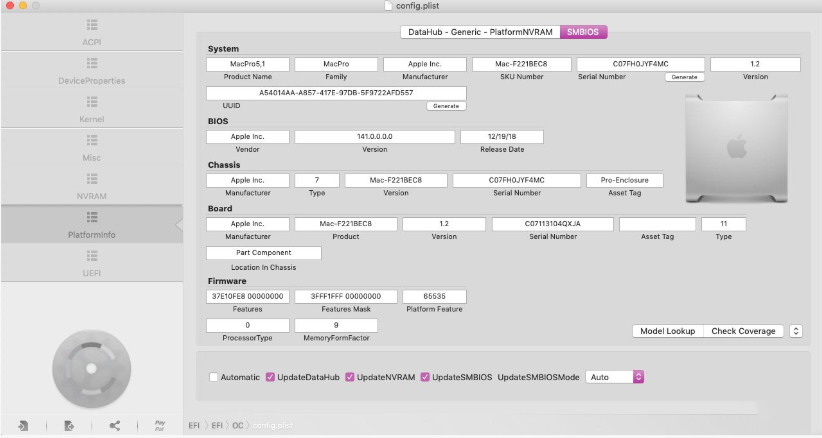Click the share icon in bottom toolbar
The width and height of the screenshot is (822, 438).
click(114, 425)
